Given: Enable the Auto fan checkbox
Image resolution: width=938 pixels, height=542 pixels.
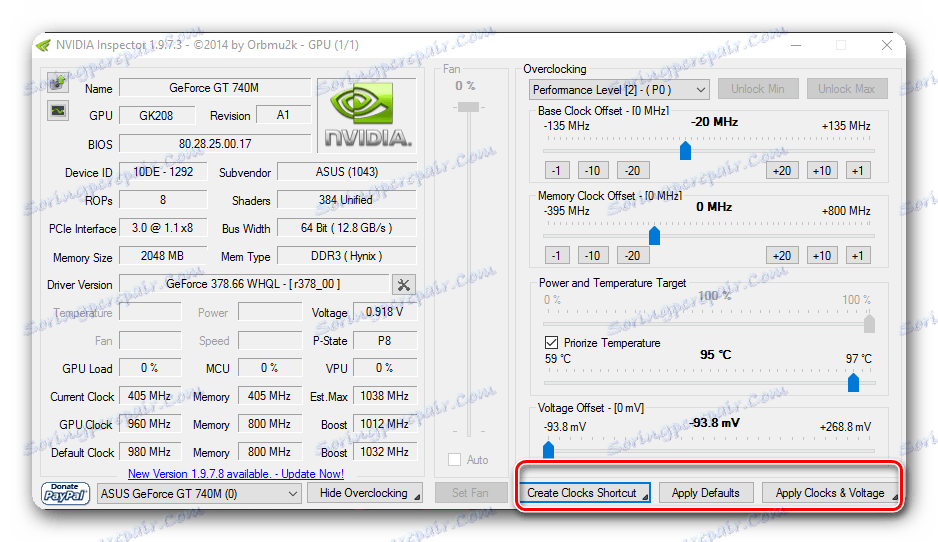Looking at the screenshot, I should (455, 459).
